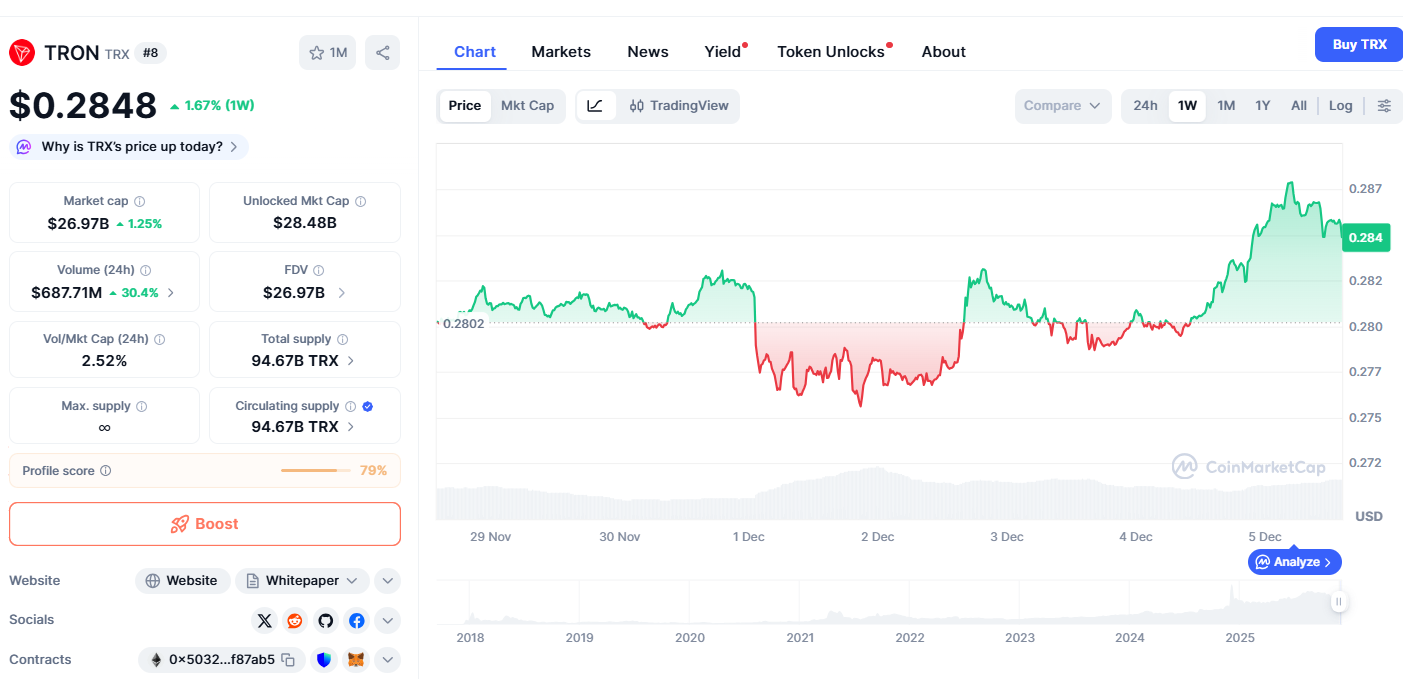Click the timeline range slider handle
1403x679 pixels.
pos(1338,602)
